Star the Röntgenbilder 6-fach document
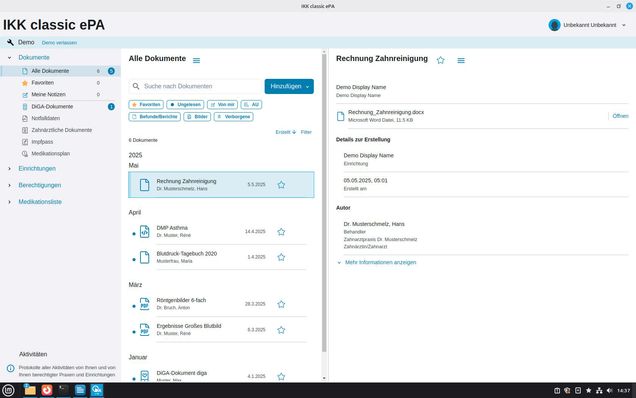The height and width of the screenshot is (398, 636). (x=281, y=304)
